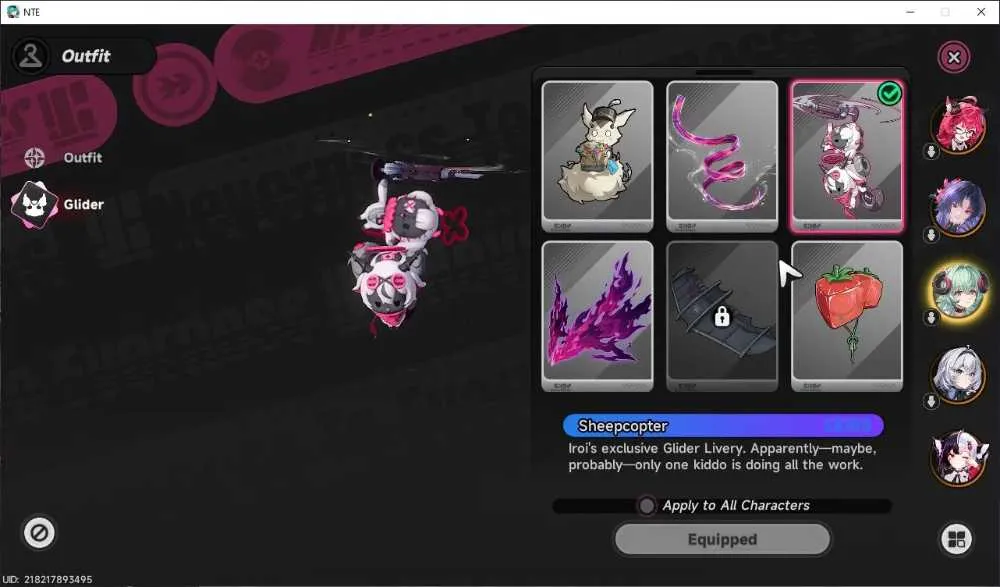This screenshot has width=1000, height=587.
Task: Select the fluffy sheep glider card
Action: [x=598, y=156]
